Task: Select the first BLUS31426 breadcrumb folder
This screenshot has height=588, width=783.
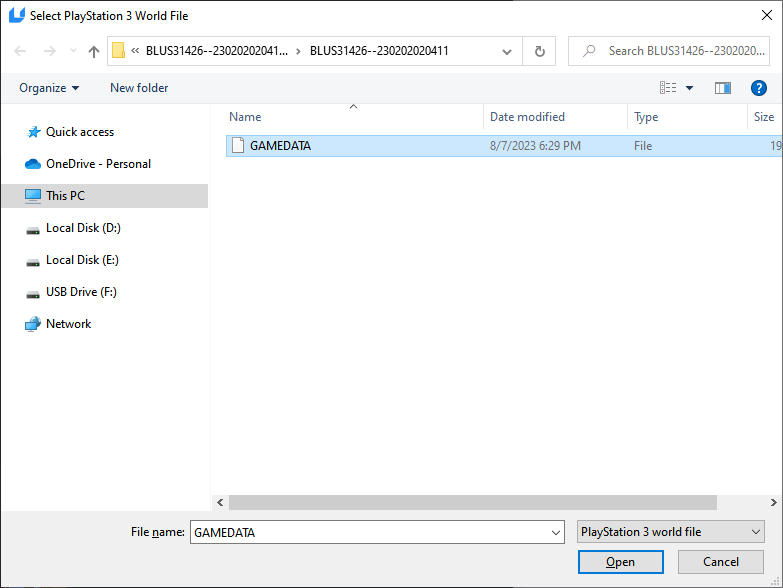Action: [x=217, y=50]
